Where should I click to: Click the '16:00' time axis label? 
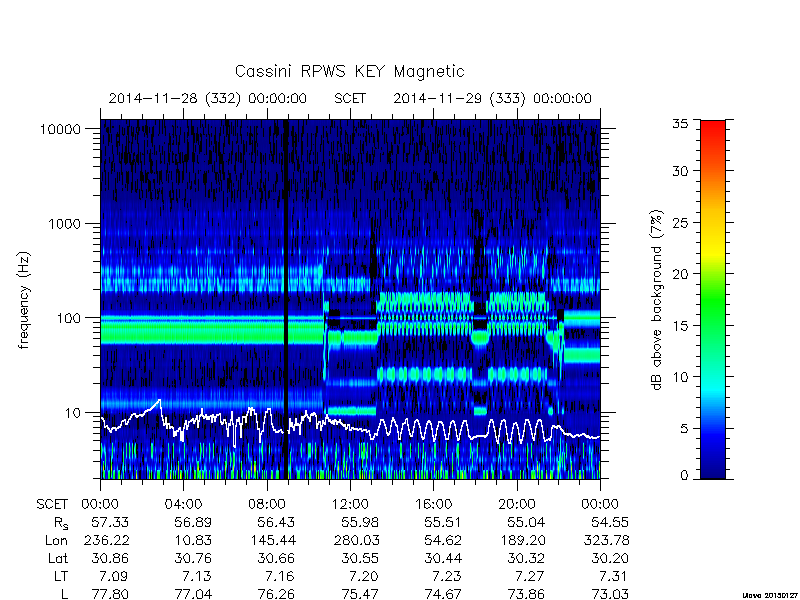pyautogui.click(x=433, y=505)
